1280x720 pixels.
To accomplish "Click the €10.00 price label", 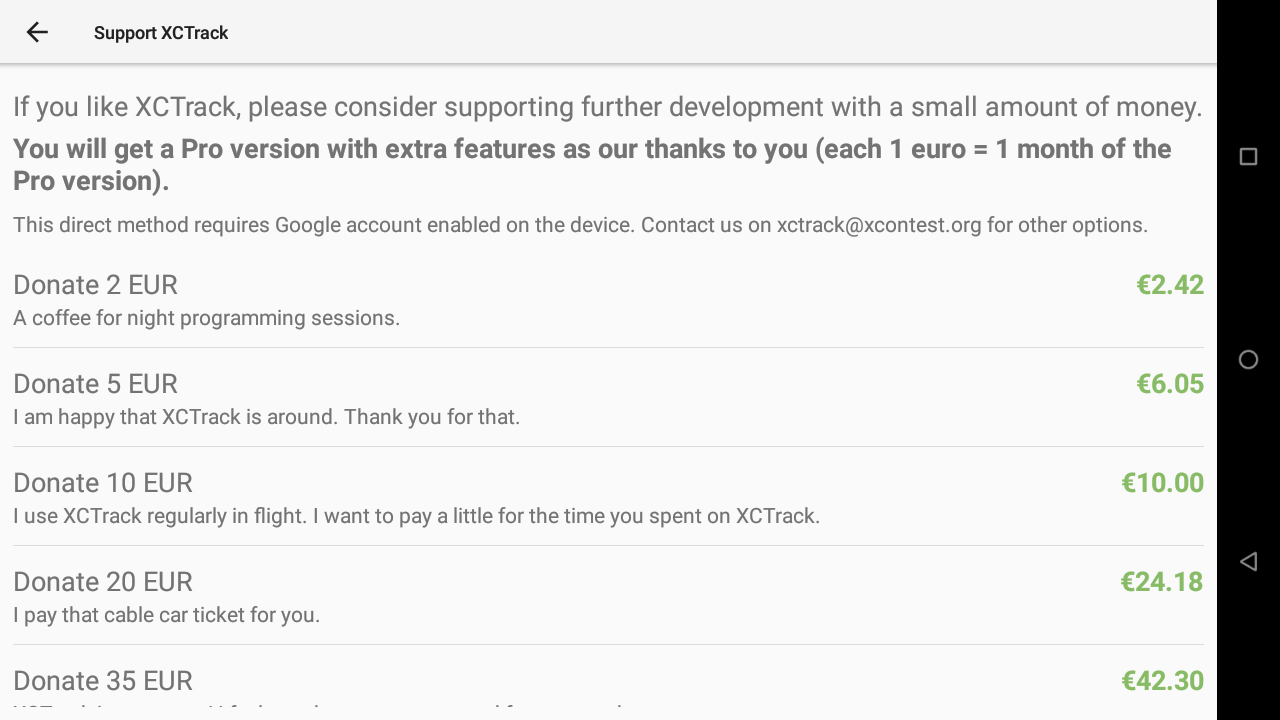I will coord(1162,483).
